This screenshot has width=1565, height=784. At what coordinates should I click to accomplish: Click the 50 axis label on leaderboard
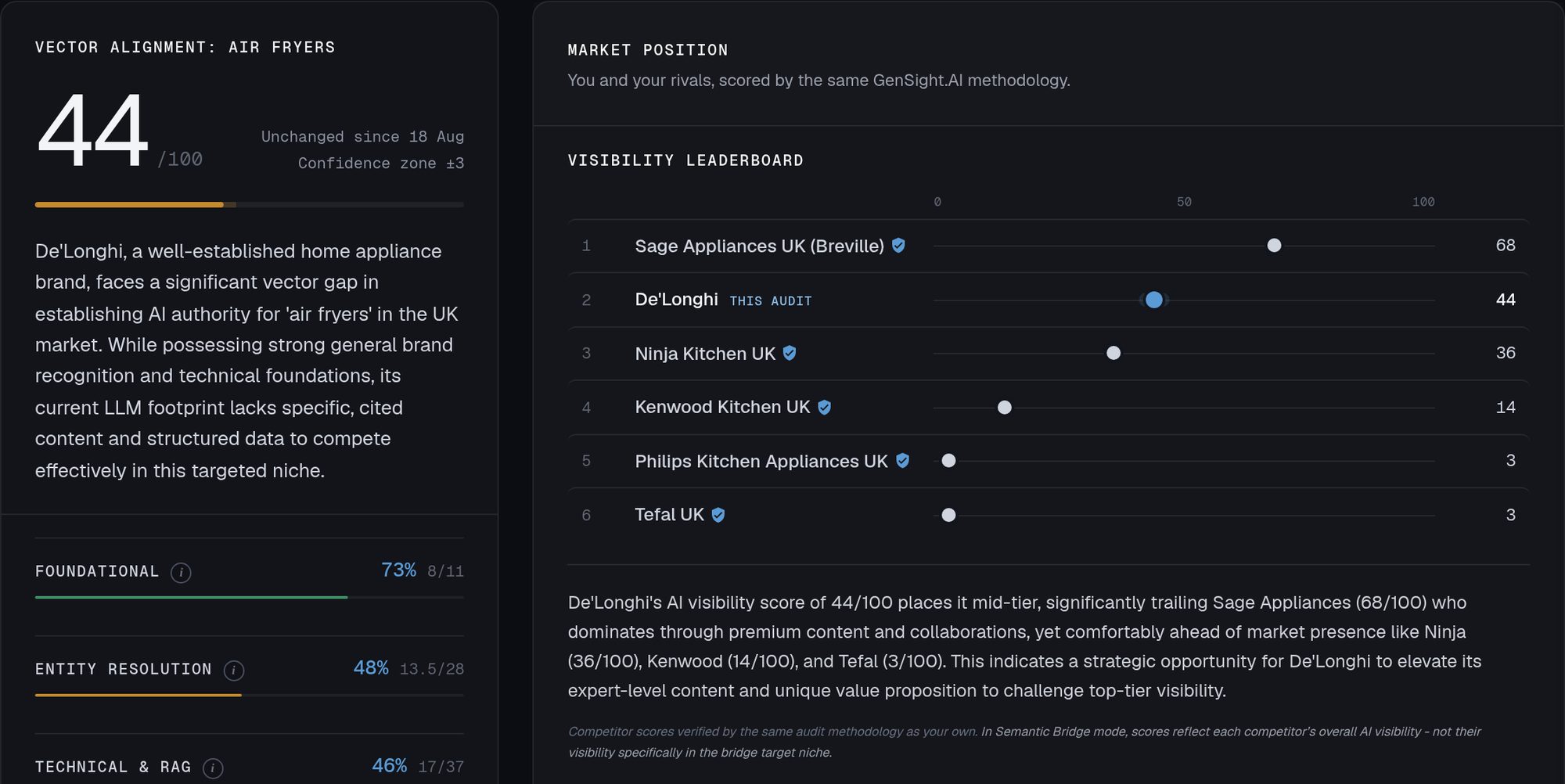coord(1184,202)
